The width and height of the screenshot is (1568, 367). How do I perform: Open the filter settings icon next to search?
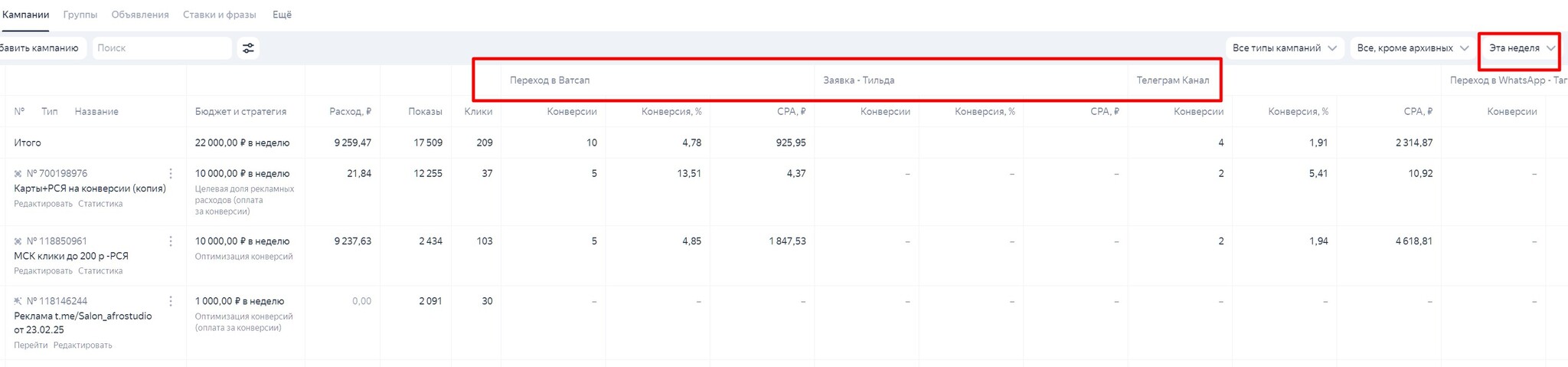(248, 48)
